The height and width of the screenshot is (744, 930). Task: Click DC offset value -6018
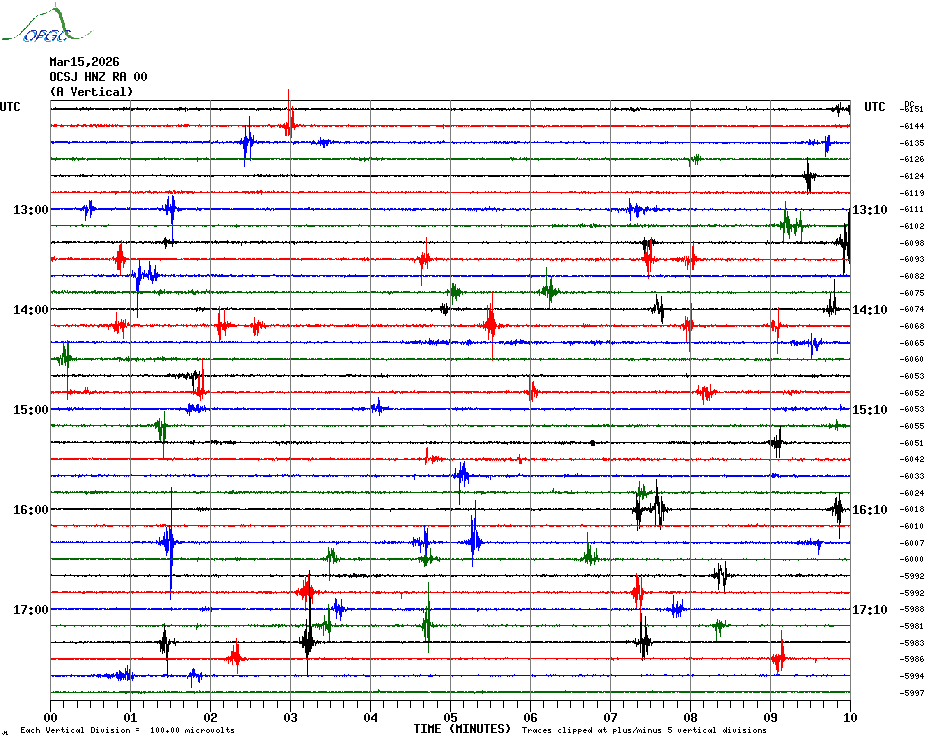pyautogui.click(x=912, y=509)
